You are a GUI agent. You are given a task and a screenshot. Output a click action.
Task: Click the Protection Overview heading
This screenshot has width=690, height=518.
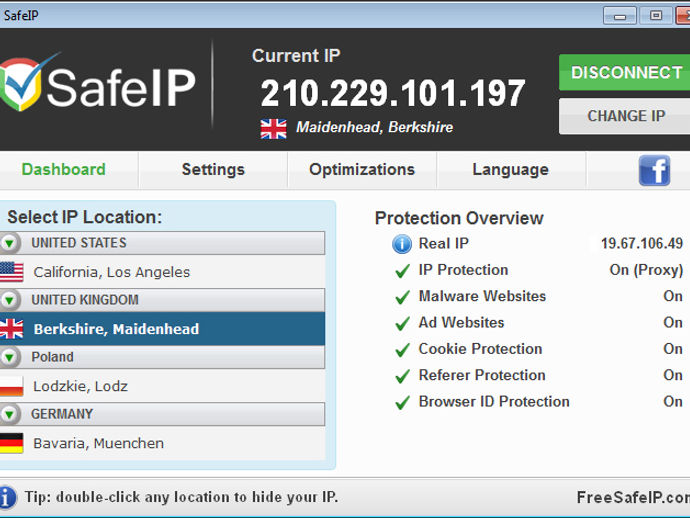(459, 218)
